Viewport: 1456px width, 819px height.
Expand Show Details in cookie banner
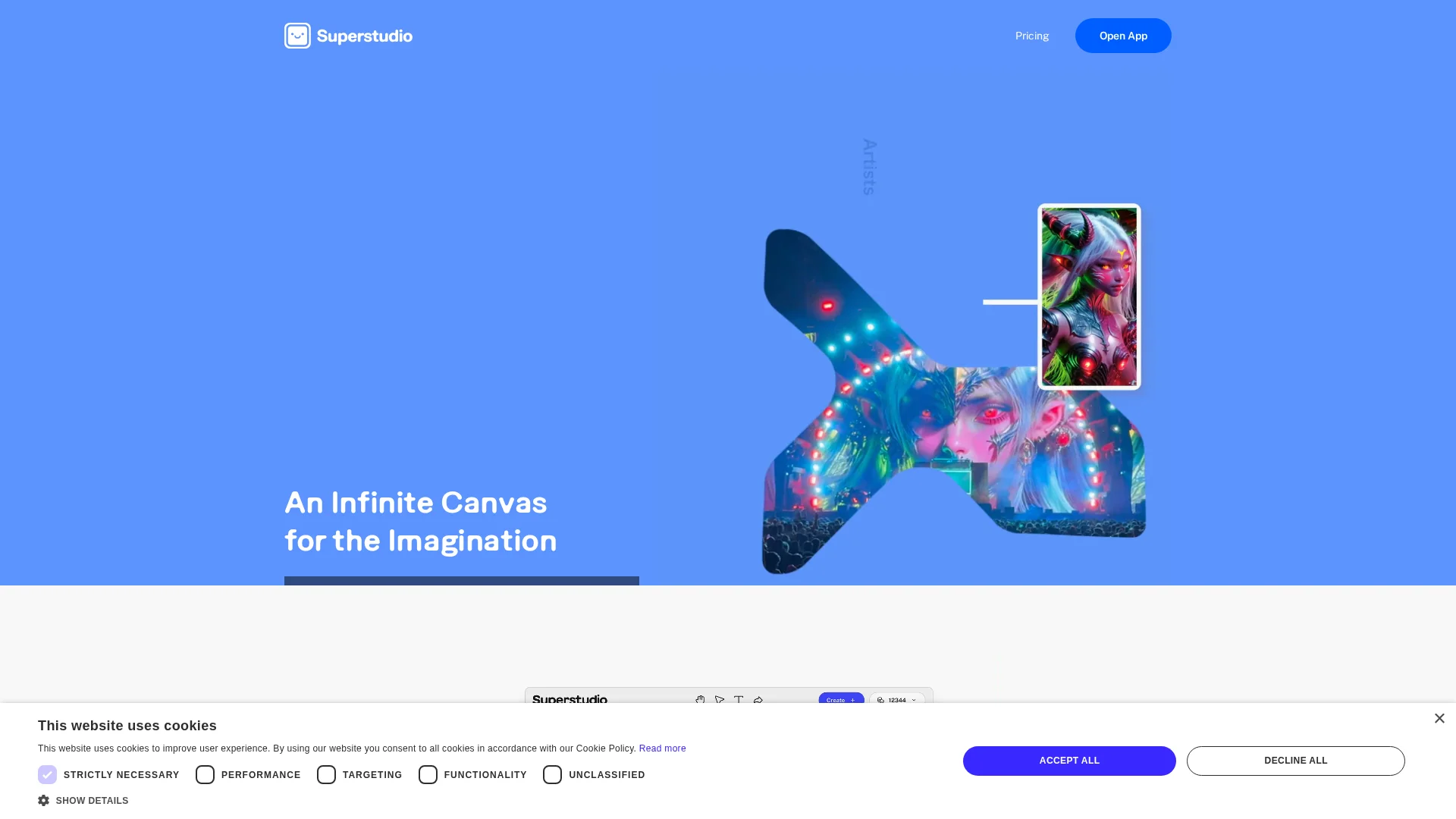click(x=92, y=801)
